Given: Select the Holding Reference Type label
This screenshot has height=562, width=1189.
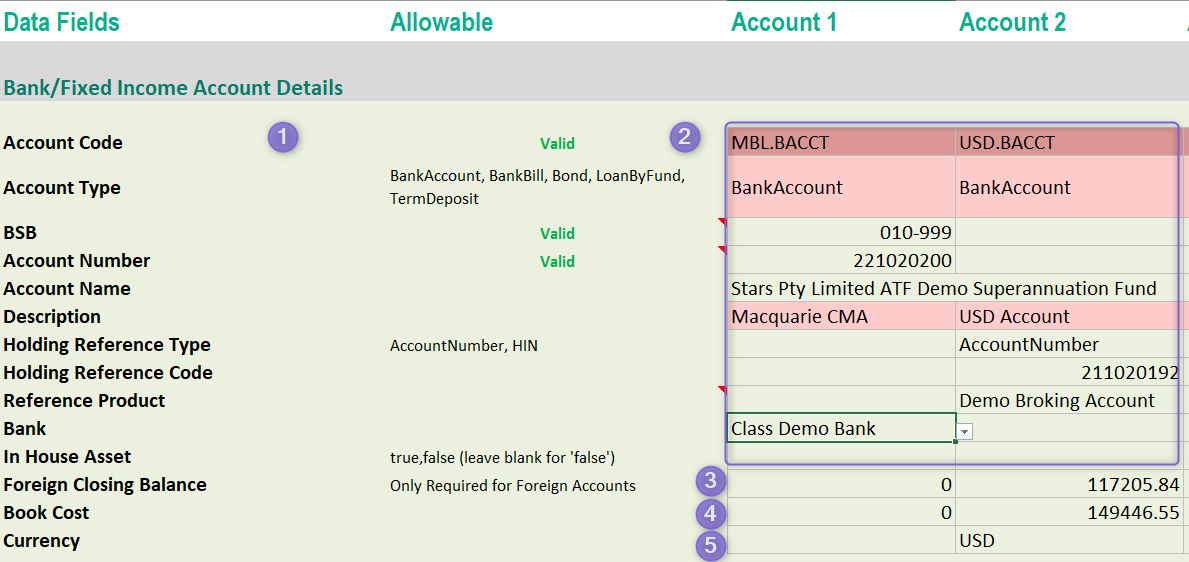Looking at the screenshot, I should pyautogui.click(x=107, y=344).
